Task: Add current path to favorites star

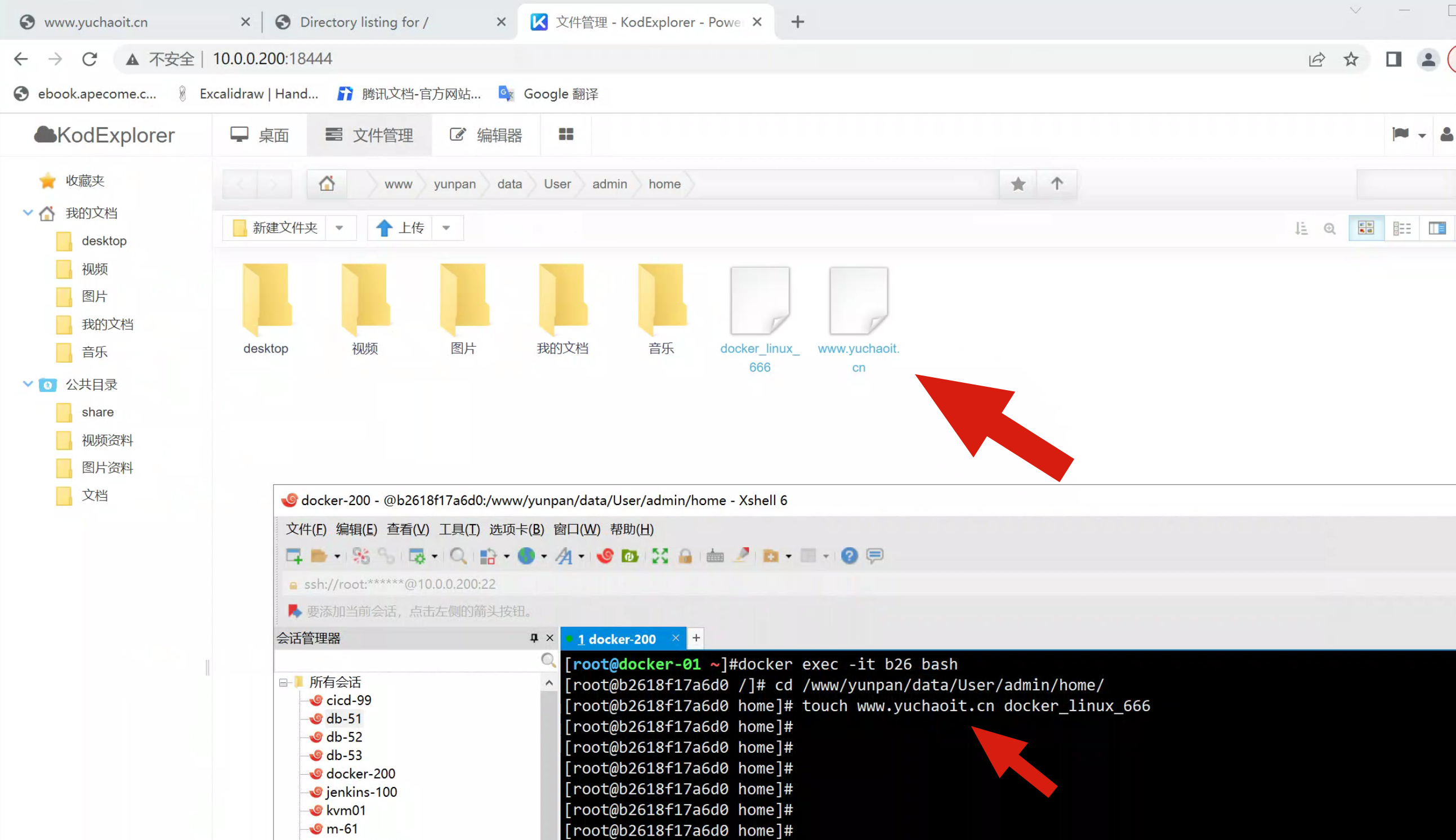Action: [x=1018, y=184]
